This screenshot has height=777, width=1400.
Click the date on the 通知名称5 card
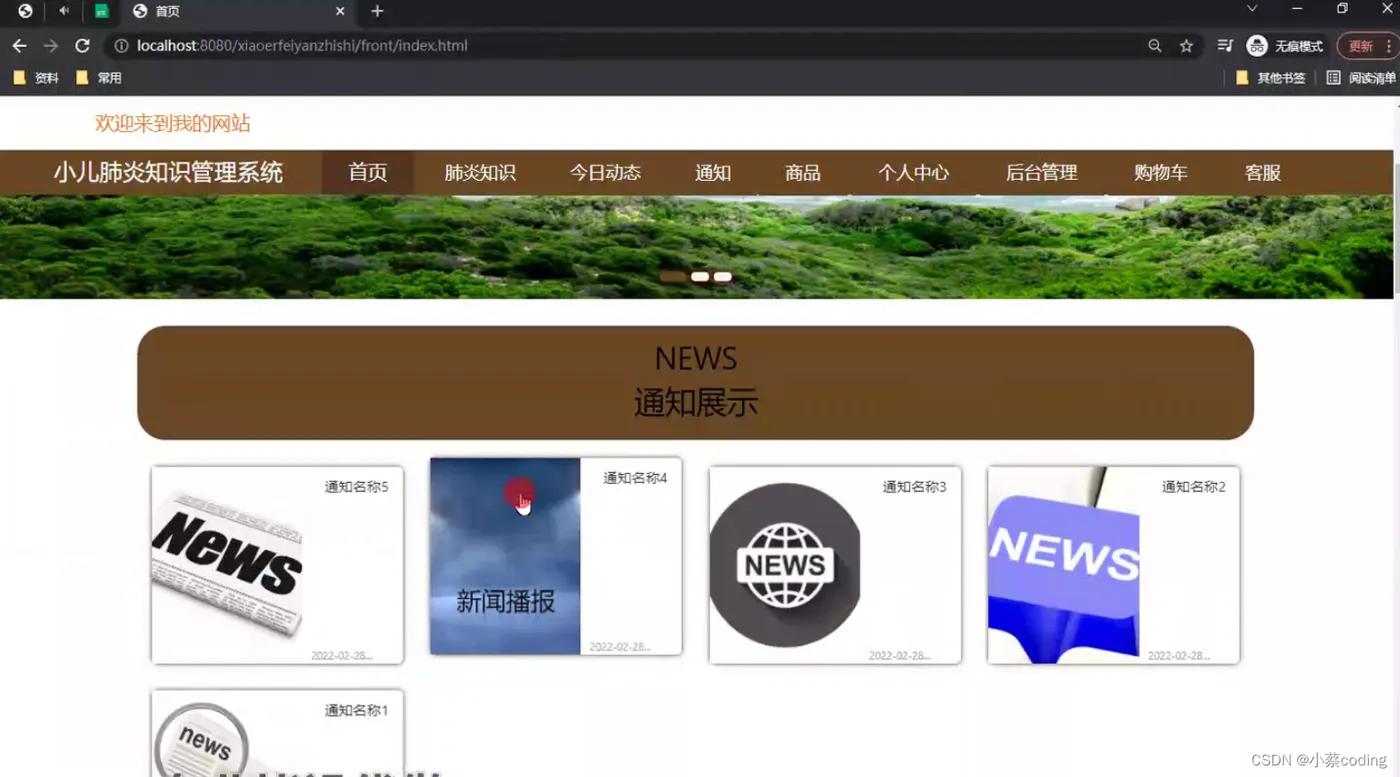tap(342, 656)
